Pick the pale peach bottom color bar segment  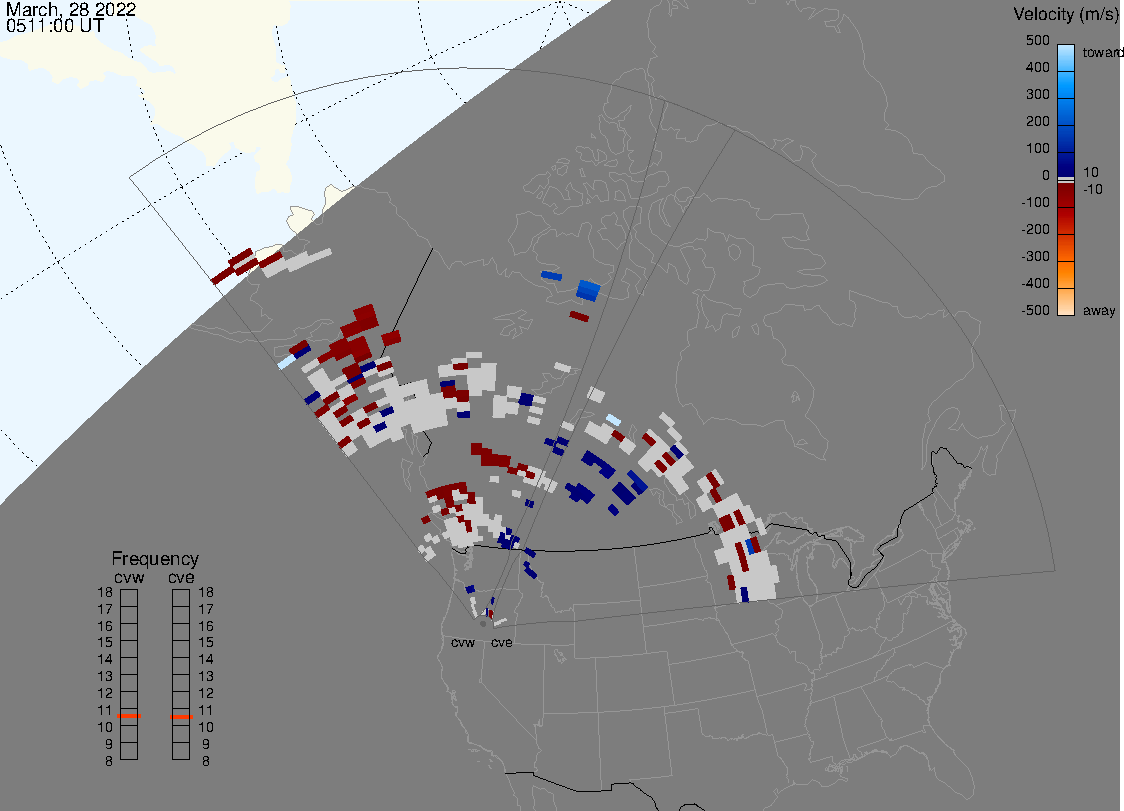pyautogui.click(x=1066, y=301)
